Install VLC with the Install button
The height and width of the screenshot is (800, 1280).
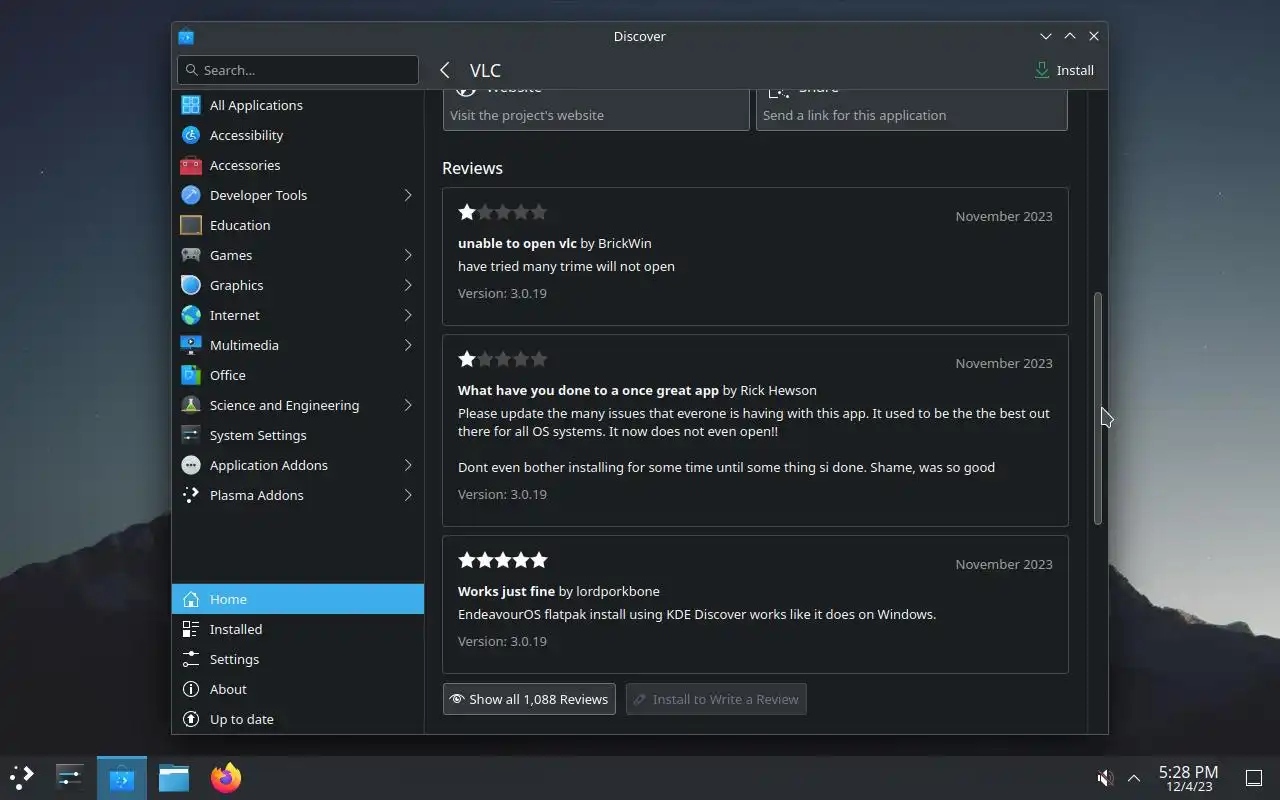tap(1064, 70)
